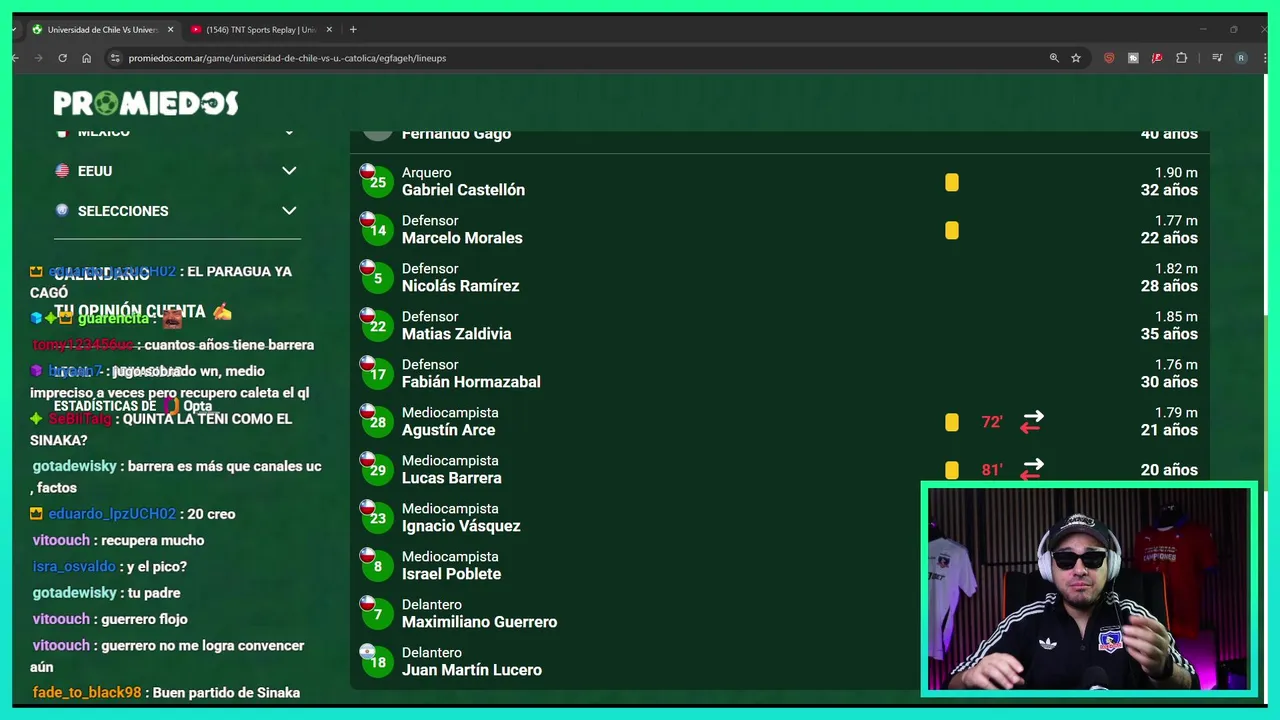This screenshot has height=720, width=1280.
Task: Open player Agustín Arce
Action: click(448, 430)
